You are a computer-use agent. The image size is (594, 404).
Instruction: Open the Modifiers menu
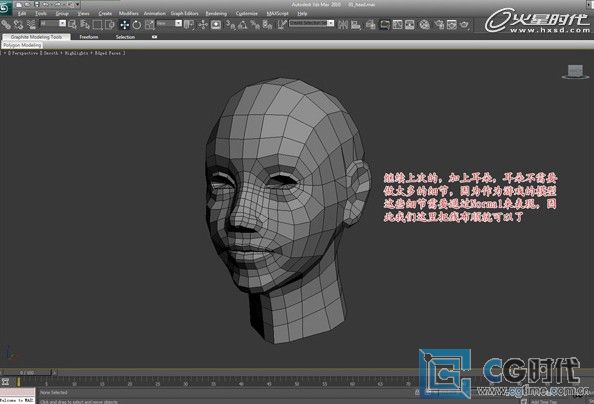[x=128, y=14]
